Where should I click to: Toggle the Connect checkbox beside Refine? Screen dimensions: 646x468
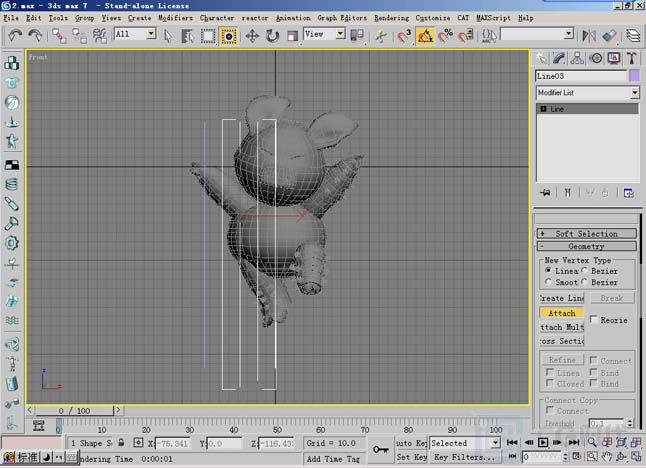tap(593, 360)
